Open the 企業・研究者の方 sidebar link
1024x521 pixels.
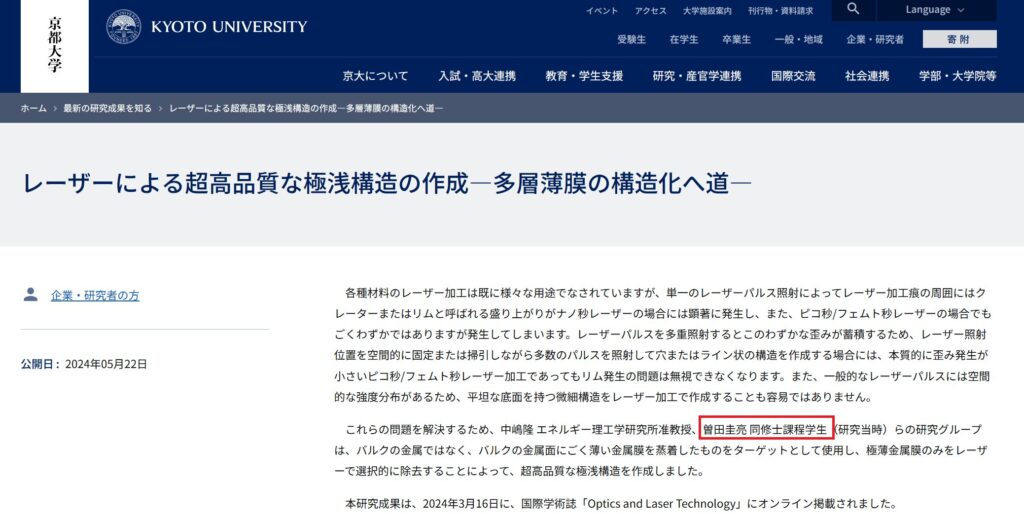pos(95,296)
